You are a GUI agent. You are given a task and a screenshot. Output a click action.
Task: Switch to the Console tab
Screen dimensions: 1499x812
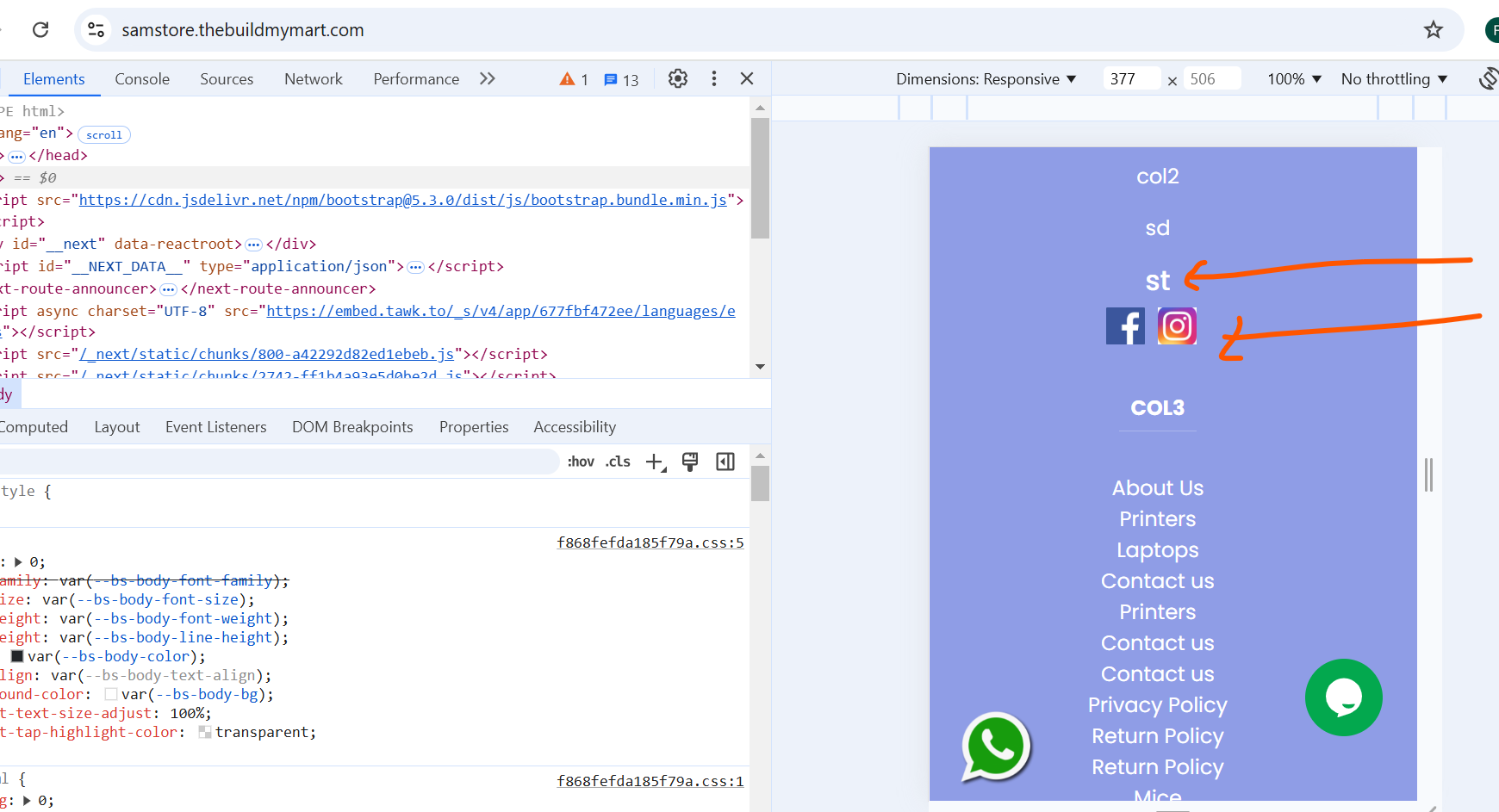click(142, 79)
